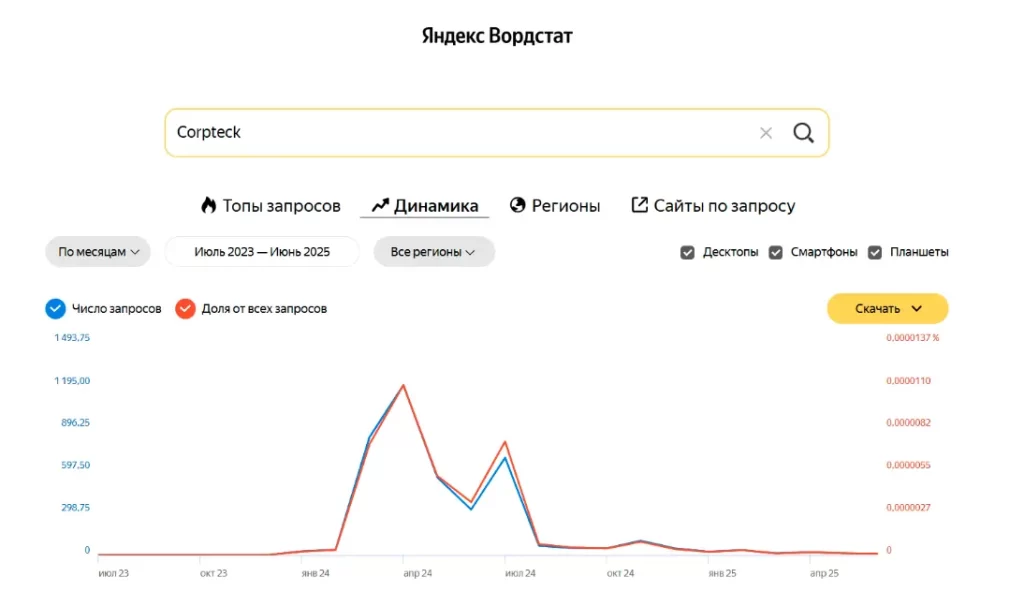The image size is (1024, 607).
Task: Click the 1 493,75 left axis value
Action: (x=72, y=338)
